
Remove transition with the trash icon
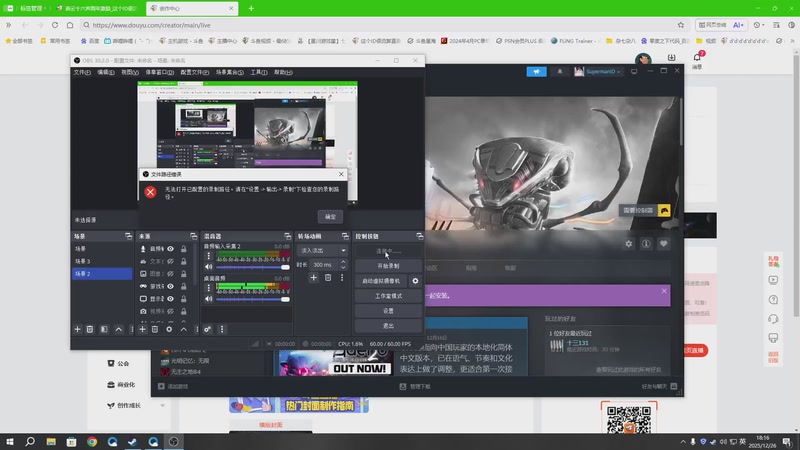pos(328,278)
